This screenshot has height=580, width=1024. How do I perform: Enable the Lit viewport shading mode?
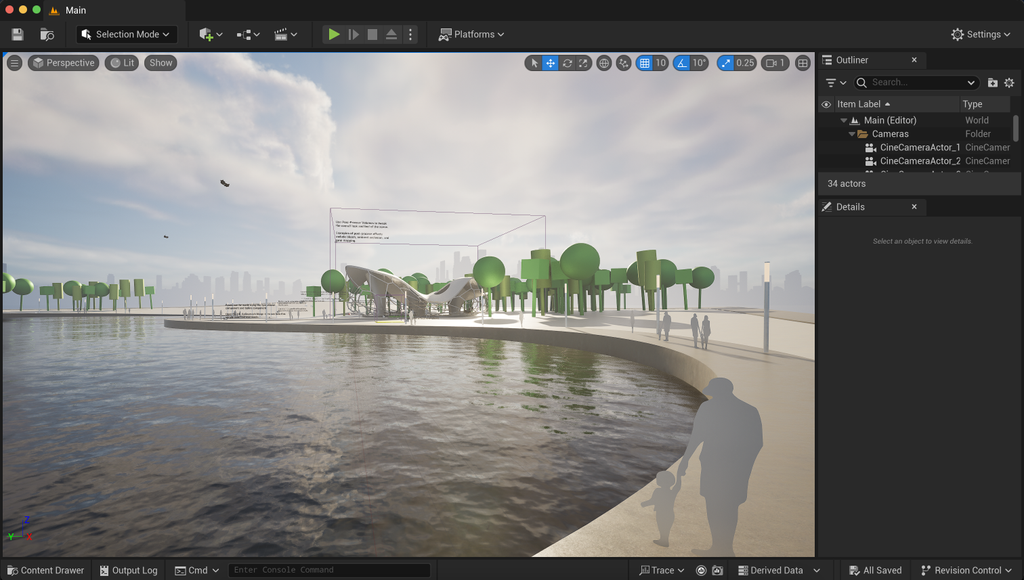click(x=121, y=62)
